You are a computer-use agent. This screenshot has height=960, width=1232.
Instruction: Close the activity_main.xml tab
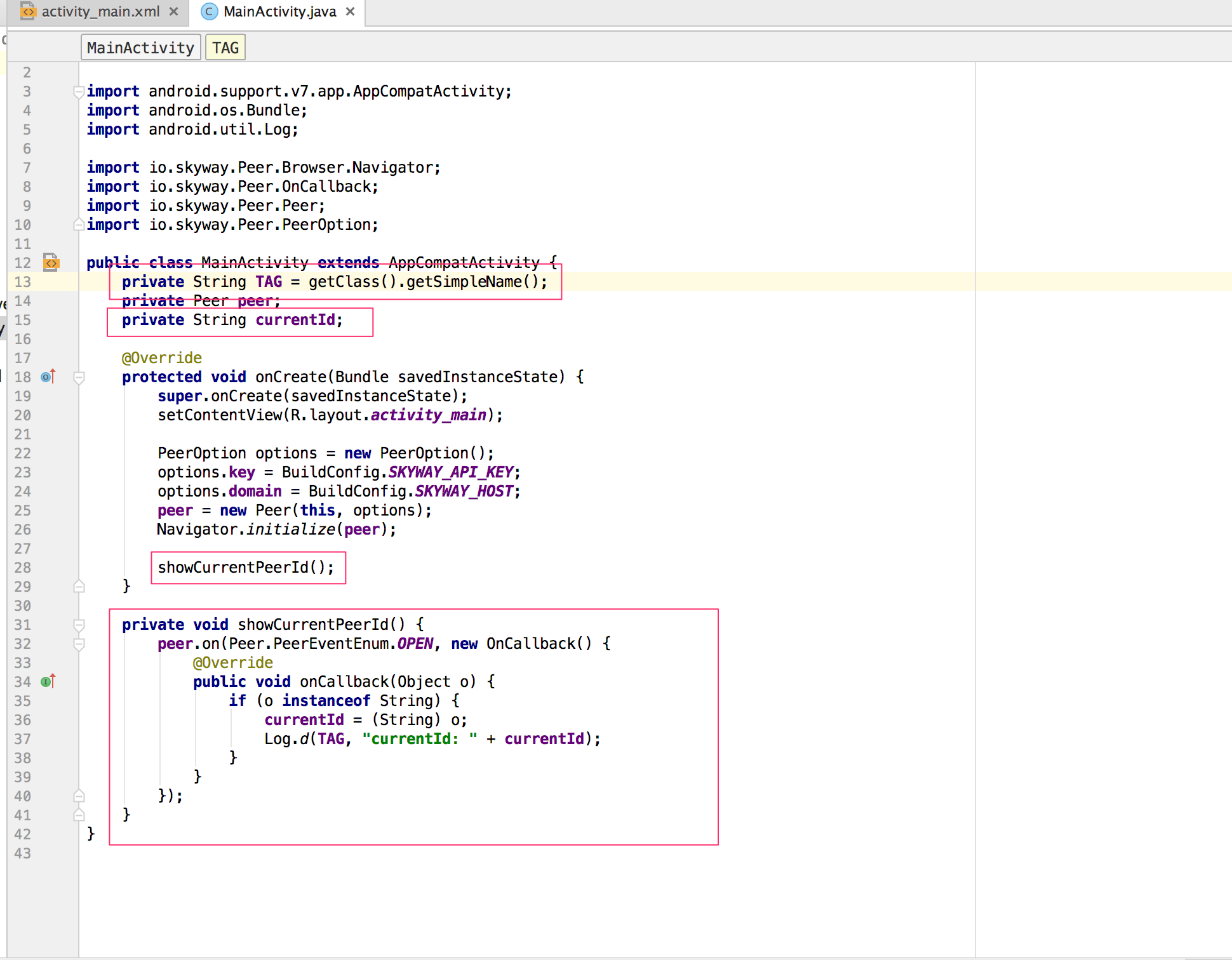(173, 11)
